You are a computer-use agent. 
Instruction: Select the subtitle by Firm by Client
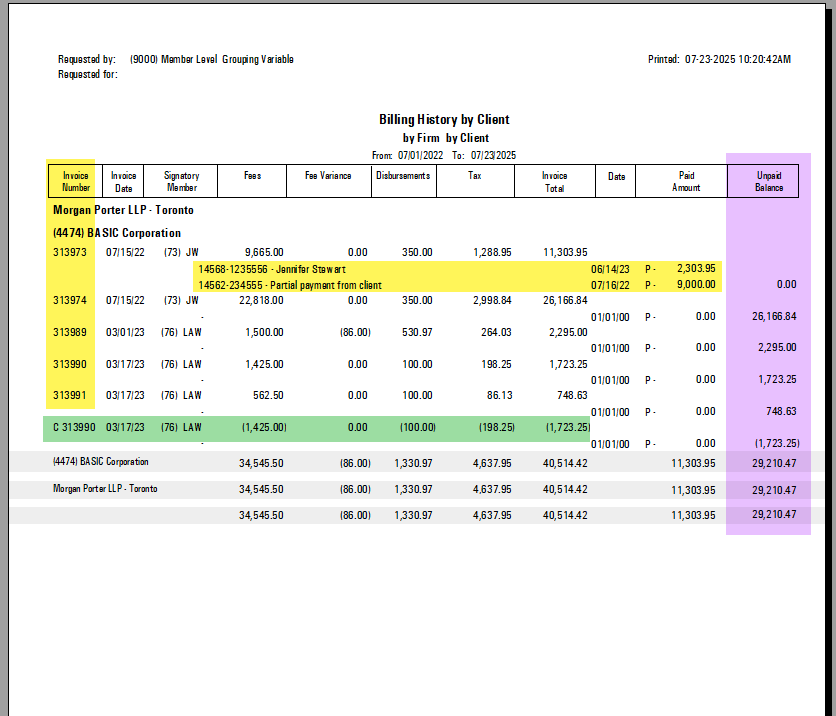coord(446,138)
